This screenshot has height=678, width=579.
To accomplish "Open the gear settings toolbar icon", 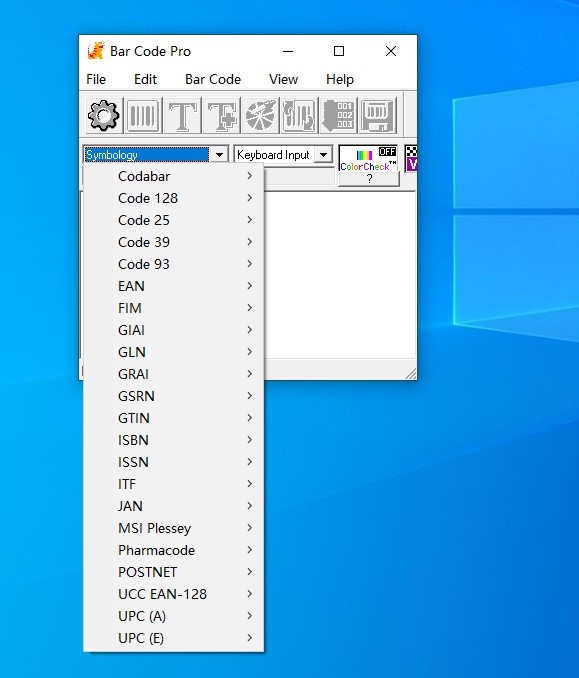I will click(x=103, y=115).
